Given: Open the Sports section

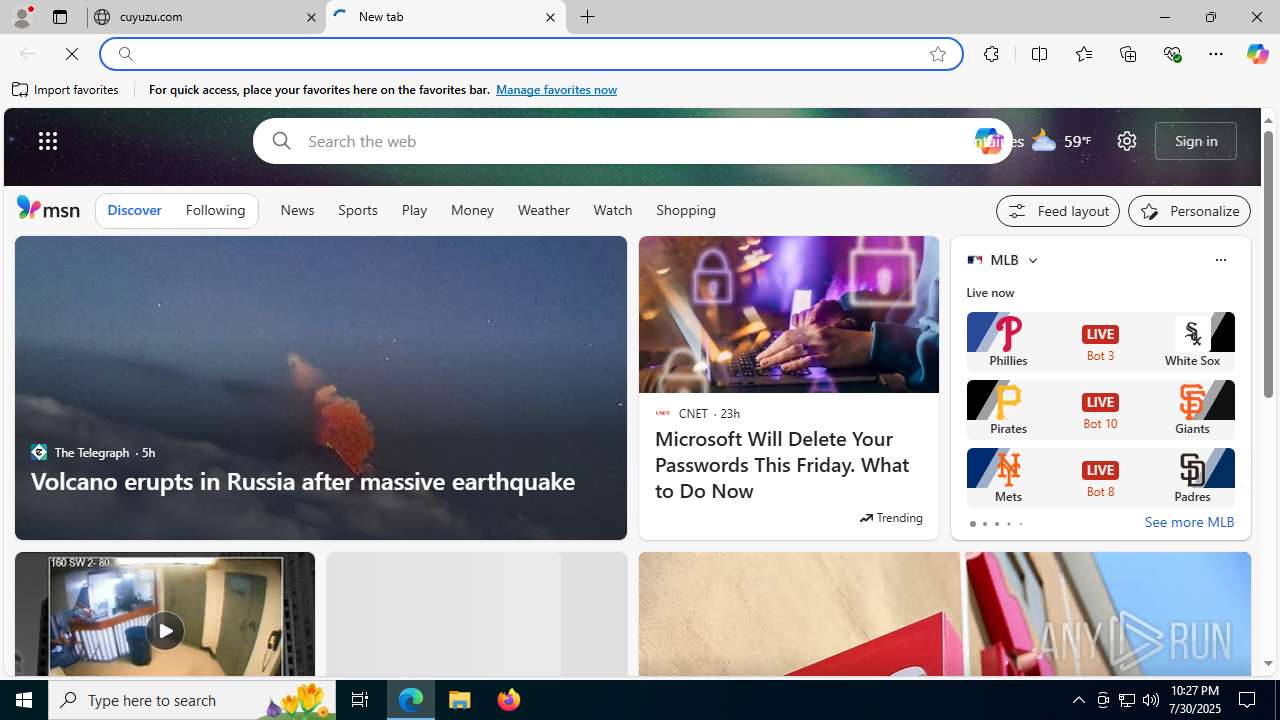Looking at the screenshot, I should [x=358, y=211].
